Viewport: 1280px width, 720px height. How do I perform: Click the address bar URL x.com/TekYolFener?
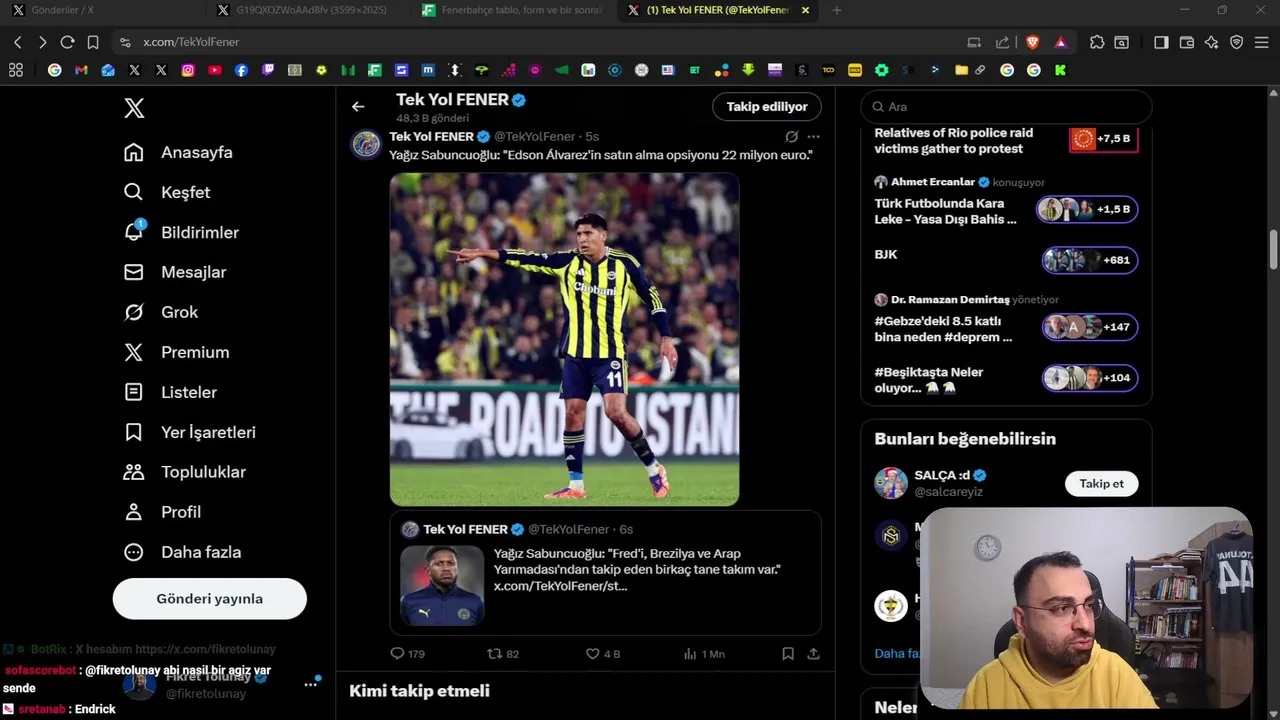click(x=191, y=42)
